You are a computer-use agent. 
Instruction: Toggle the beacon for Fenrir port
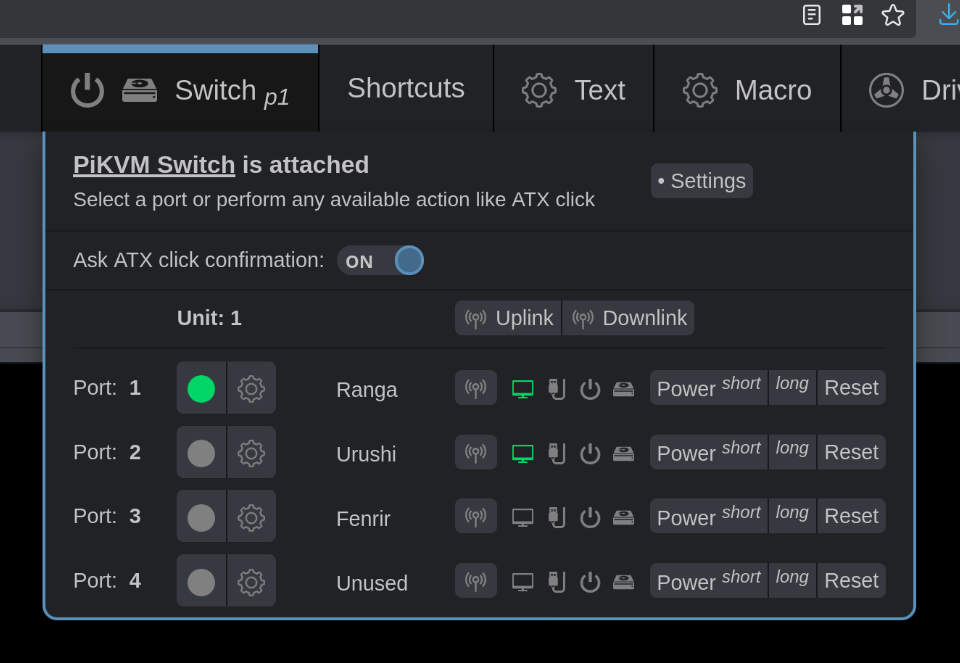476,516
